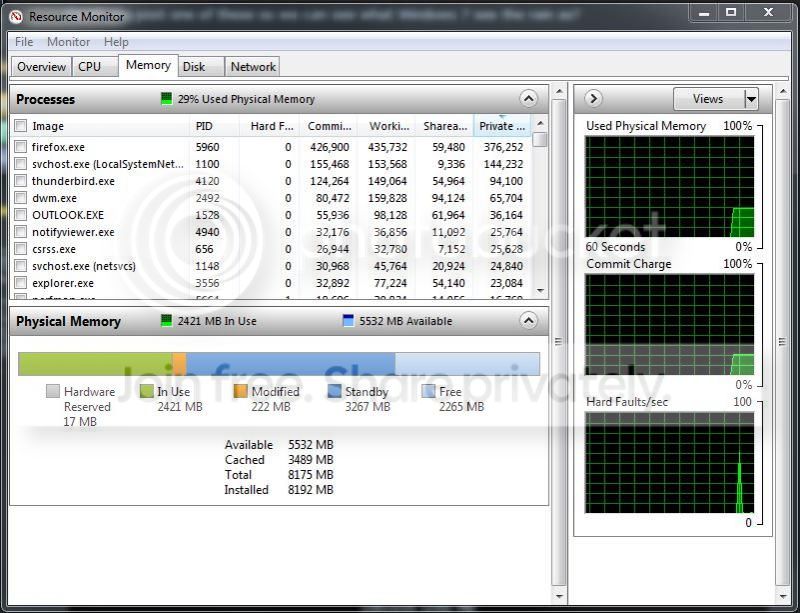Click the graphs pane scrollbar down arrow
800x613 pixels.
pos(783,596)
